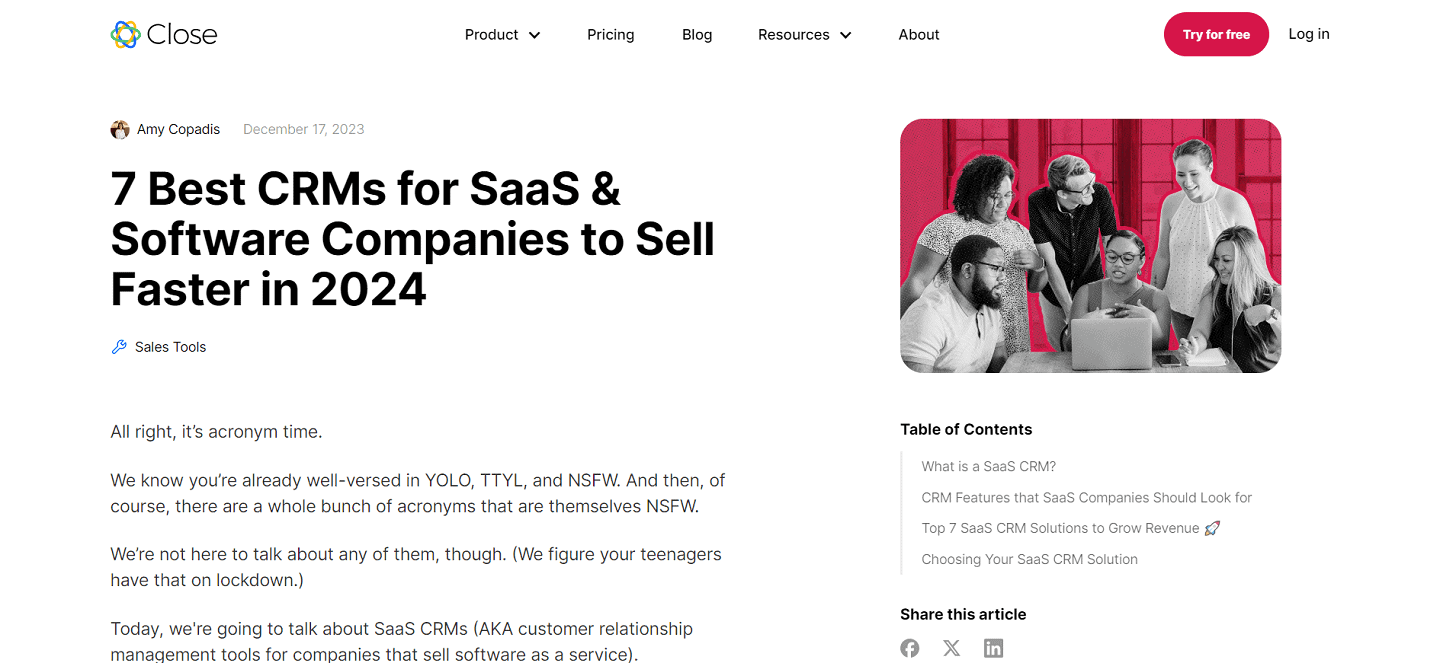1440x663 pixels.
Task: Click the article's hero image of the team
Action: 1090,246
